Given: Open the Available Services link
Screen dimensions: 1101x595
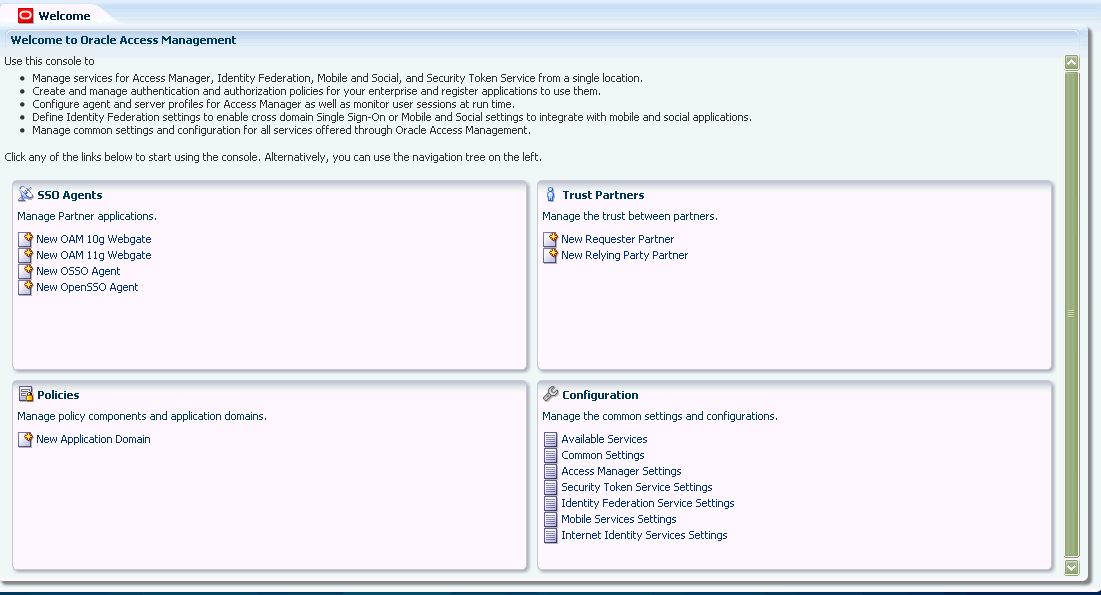Looking at the screenshot, I should [604, 439].
